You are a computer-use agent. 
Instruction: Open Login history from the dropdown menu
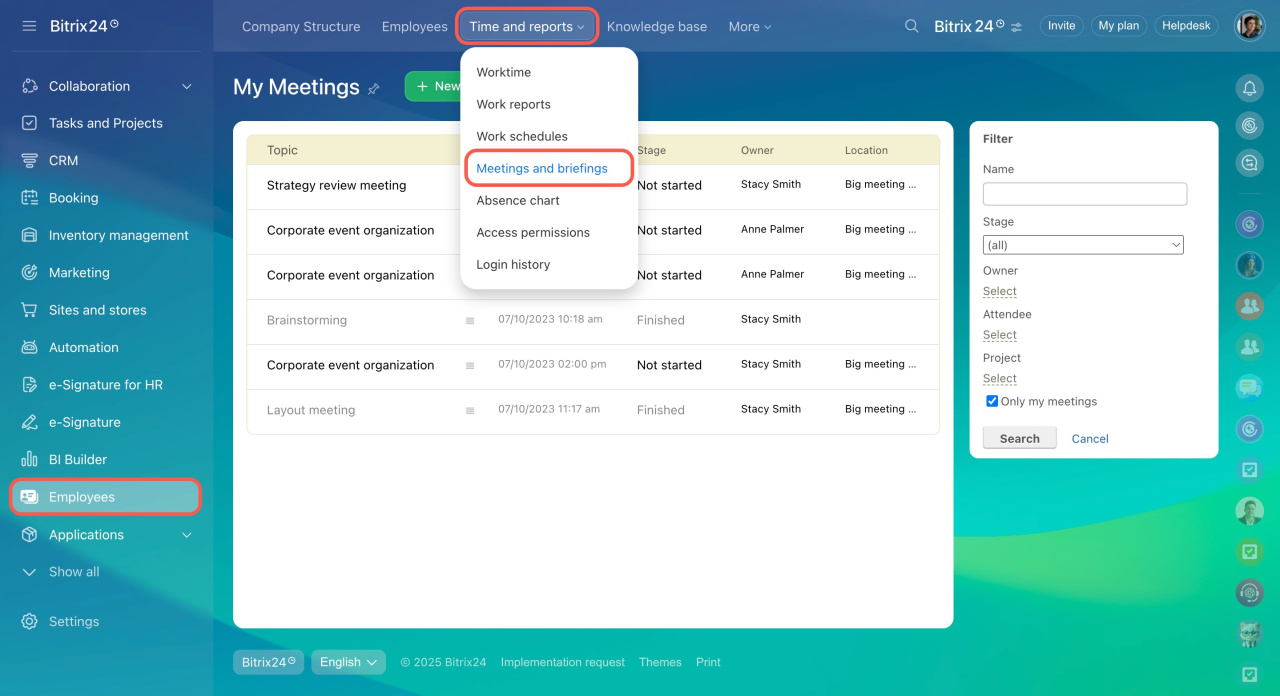(x=513, y=264)
